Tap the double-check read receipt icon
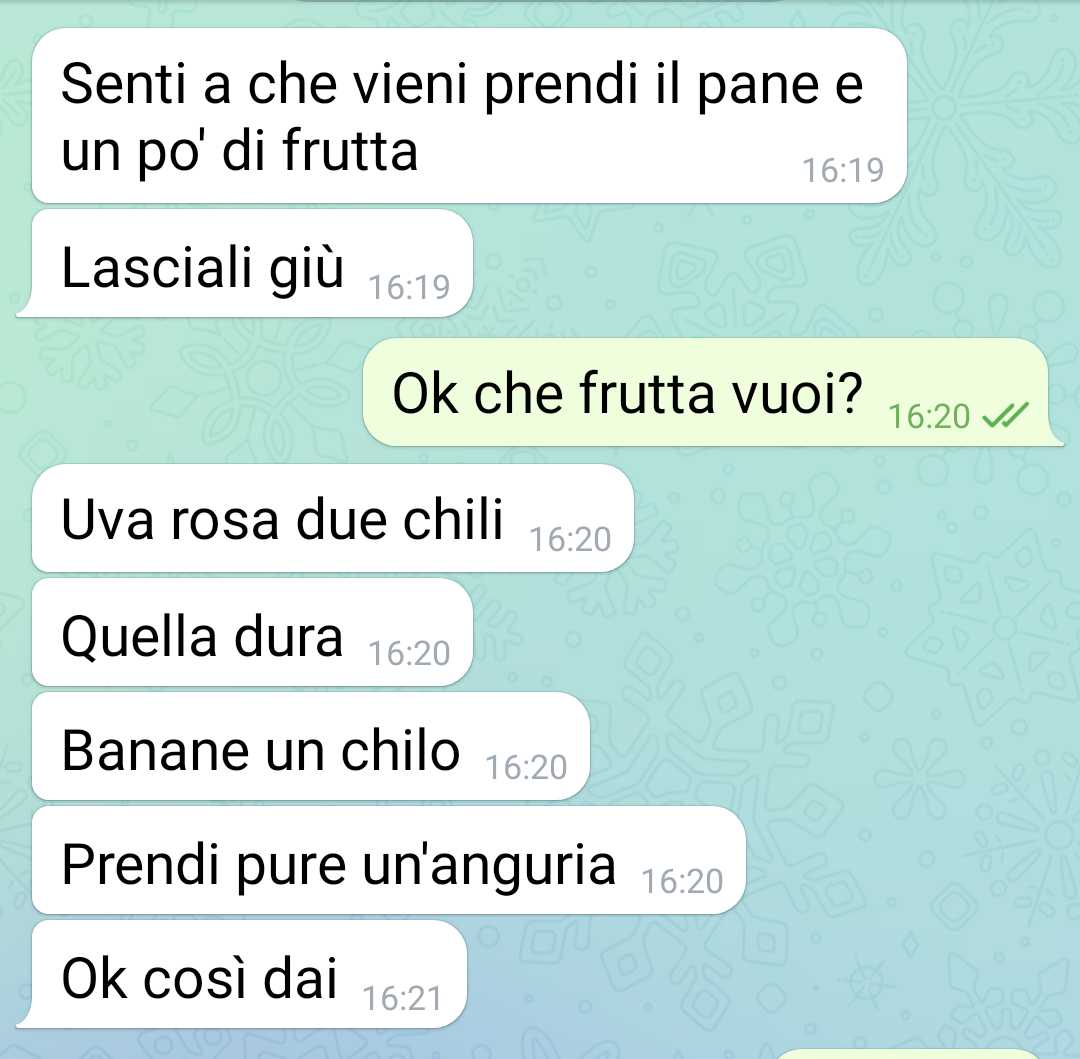Screen dimensions: 1080x1059 click(x=1005, y=415)
